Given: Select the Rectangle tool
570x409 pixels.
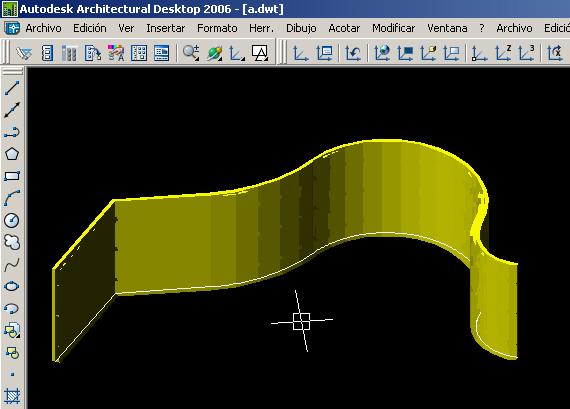Looking at the screenshot, I should (x=12, y=176).
